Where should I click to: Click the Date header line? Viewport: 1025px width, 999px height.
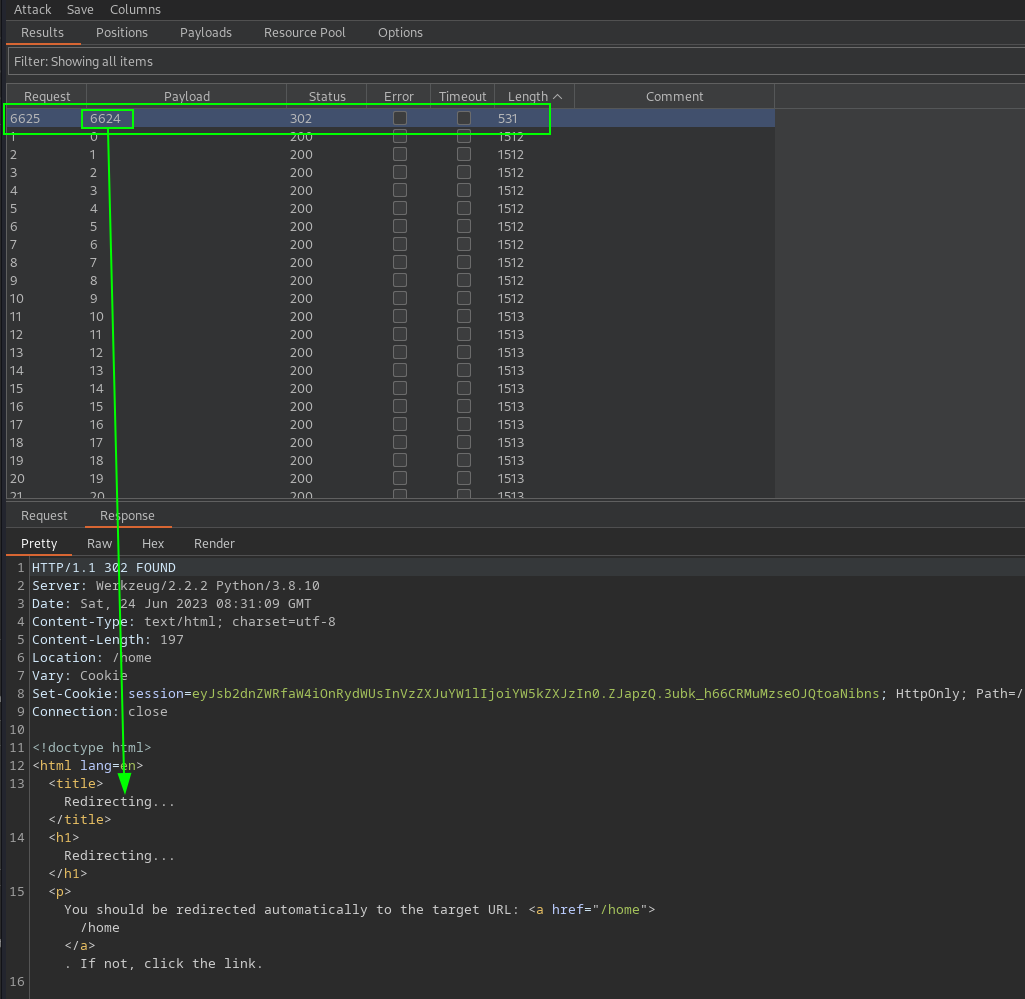(x=172, y=603)
